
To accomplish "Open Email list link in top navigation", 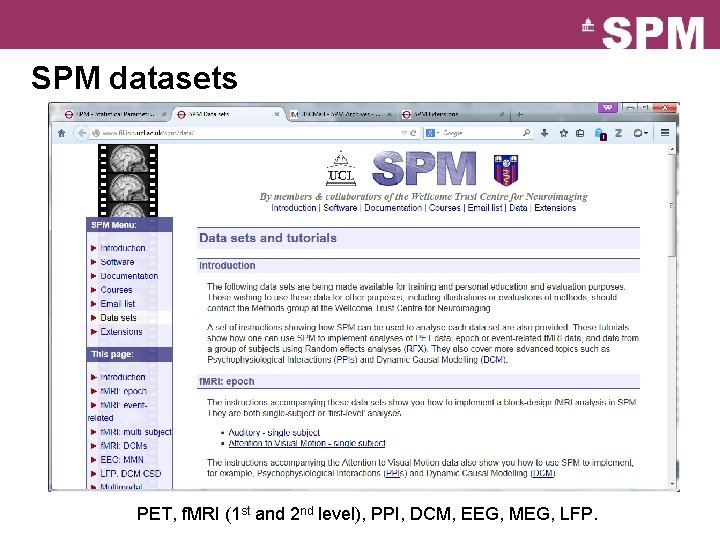I will pyautogui.click(x=485, y=208).
